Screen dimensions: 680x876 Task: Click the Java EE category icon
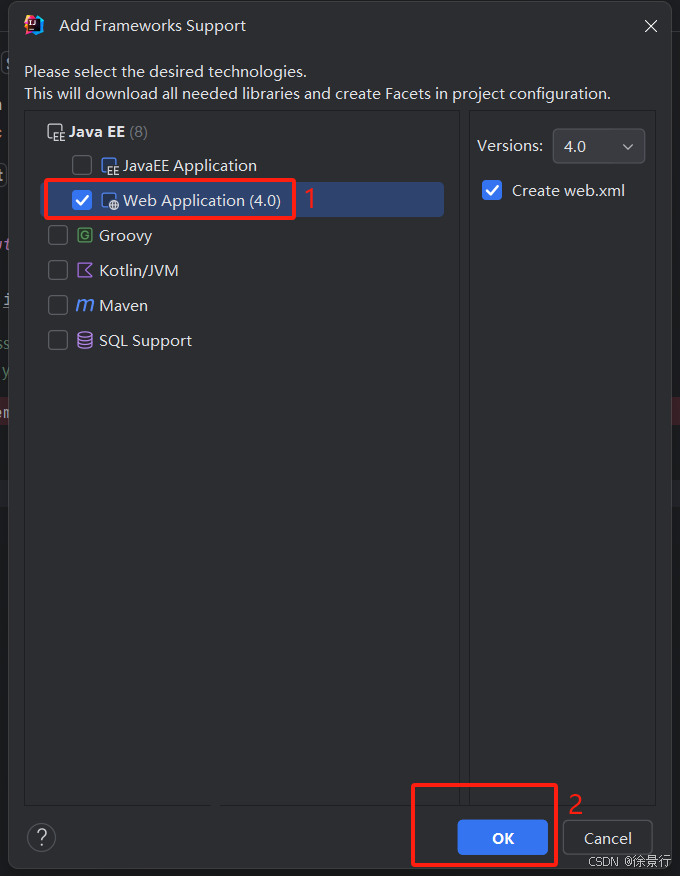click(56, 132)
